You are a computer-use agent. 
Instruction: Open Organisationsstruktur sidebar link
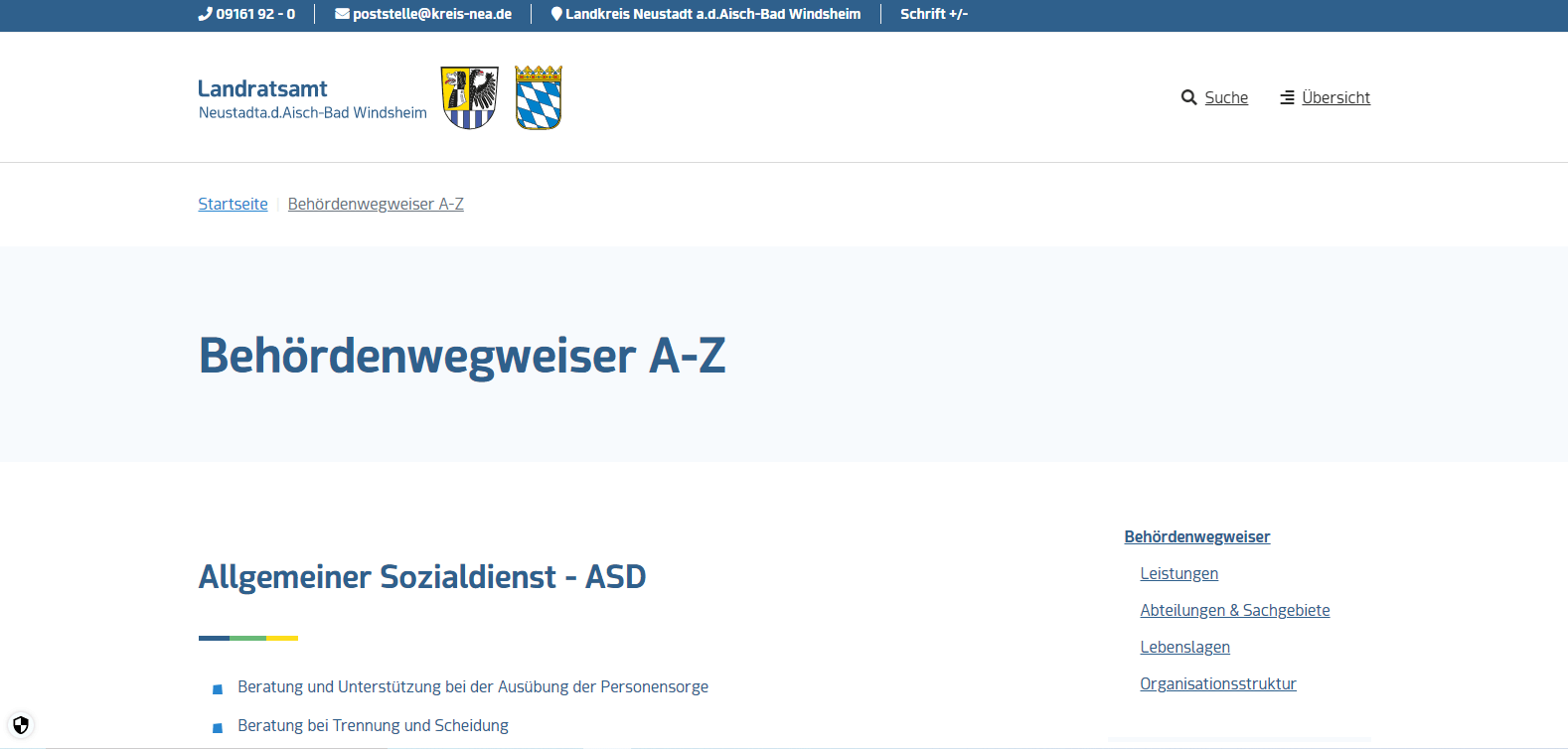pos(1217,683)
